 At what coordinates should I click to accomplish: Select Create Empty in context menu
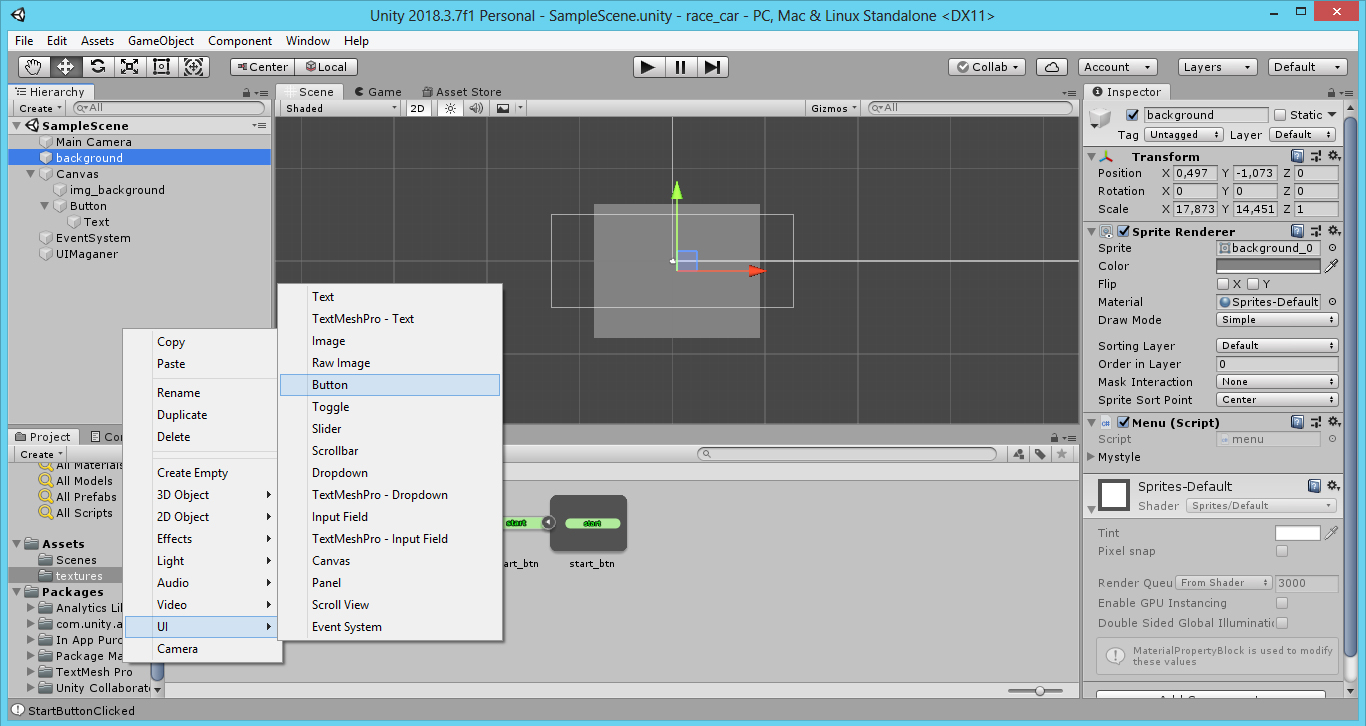[201, 473]
